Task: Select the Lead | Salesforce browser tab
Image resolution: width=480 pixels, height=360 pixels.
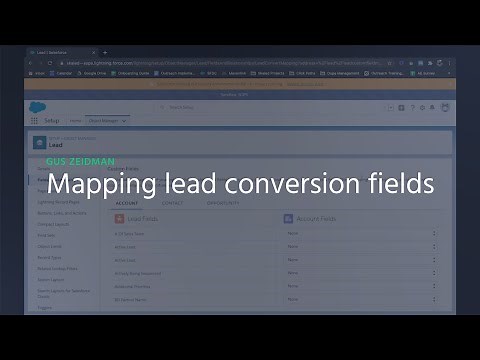Action: [61, 52]
